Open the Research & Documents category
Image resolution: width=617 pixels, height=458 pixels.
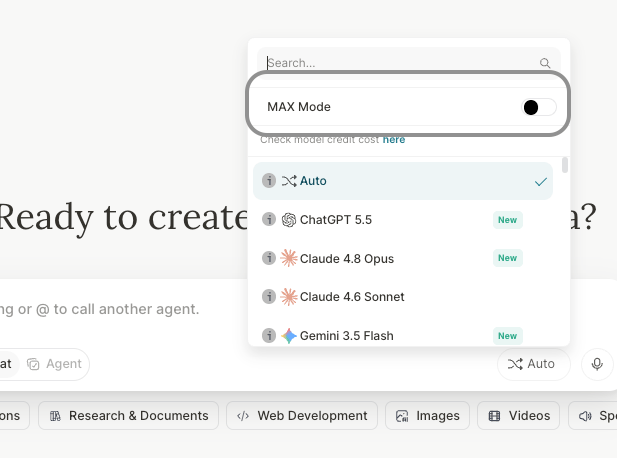point(128,416)
